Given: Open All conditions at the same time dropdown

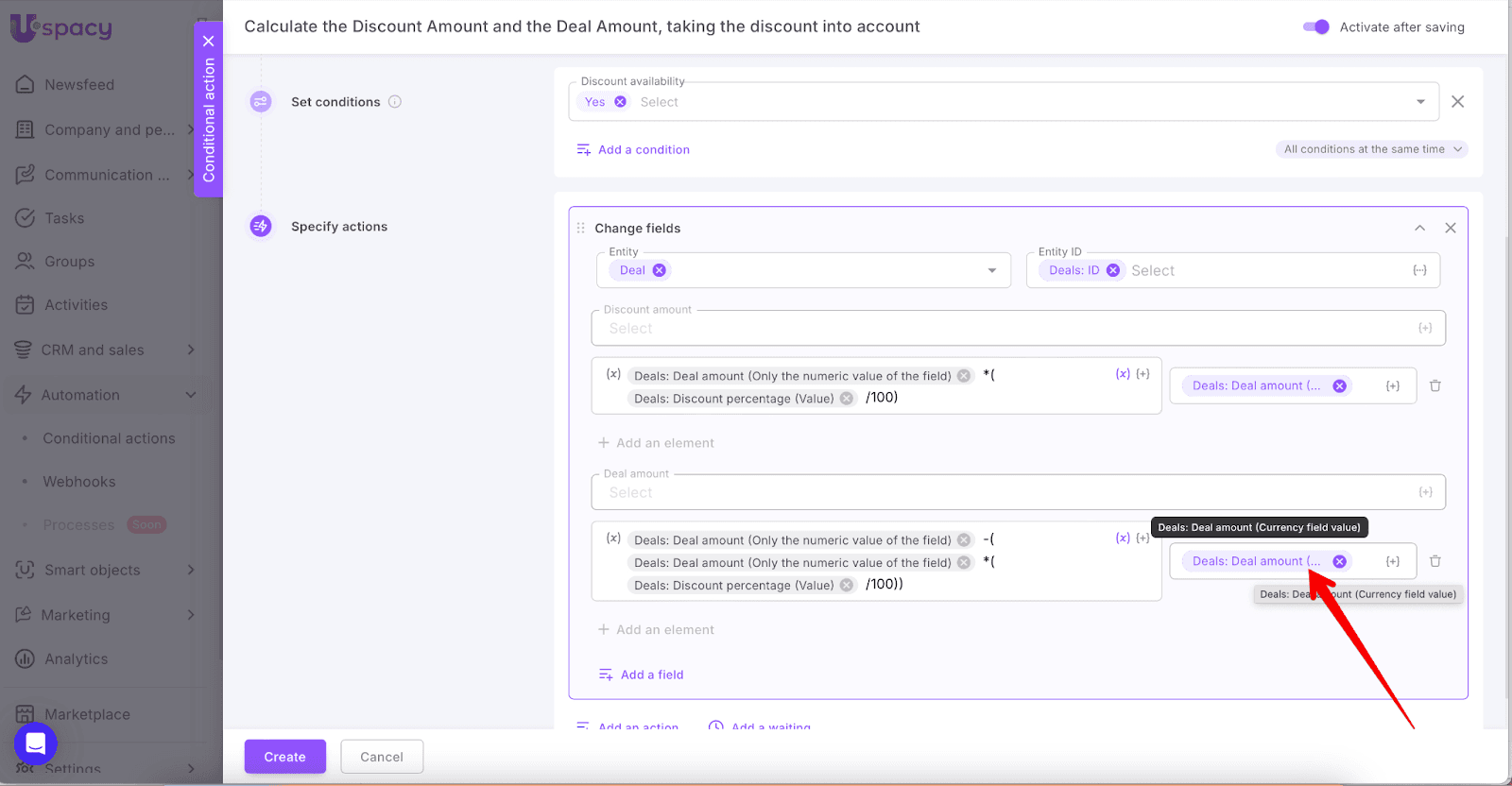Looking at the screenshot, I should pos(1371,149).
